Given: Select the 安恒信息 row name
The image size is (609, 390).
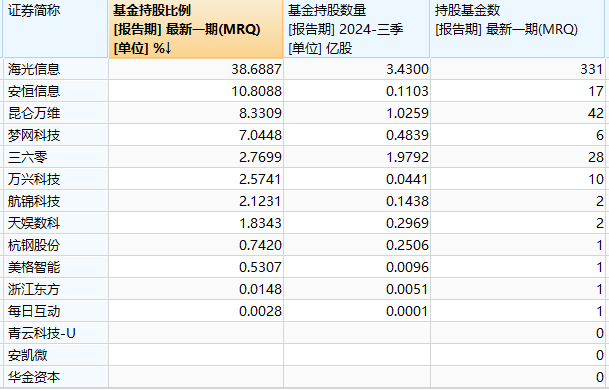Looking at the screenshot, I should tap(34, 91).
